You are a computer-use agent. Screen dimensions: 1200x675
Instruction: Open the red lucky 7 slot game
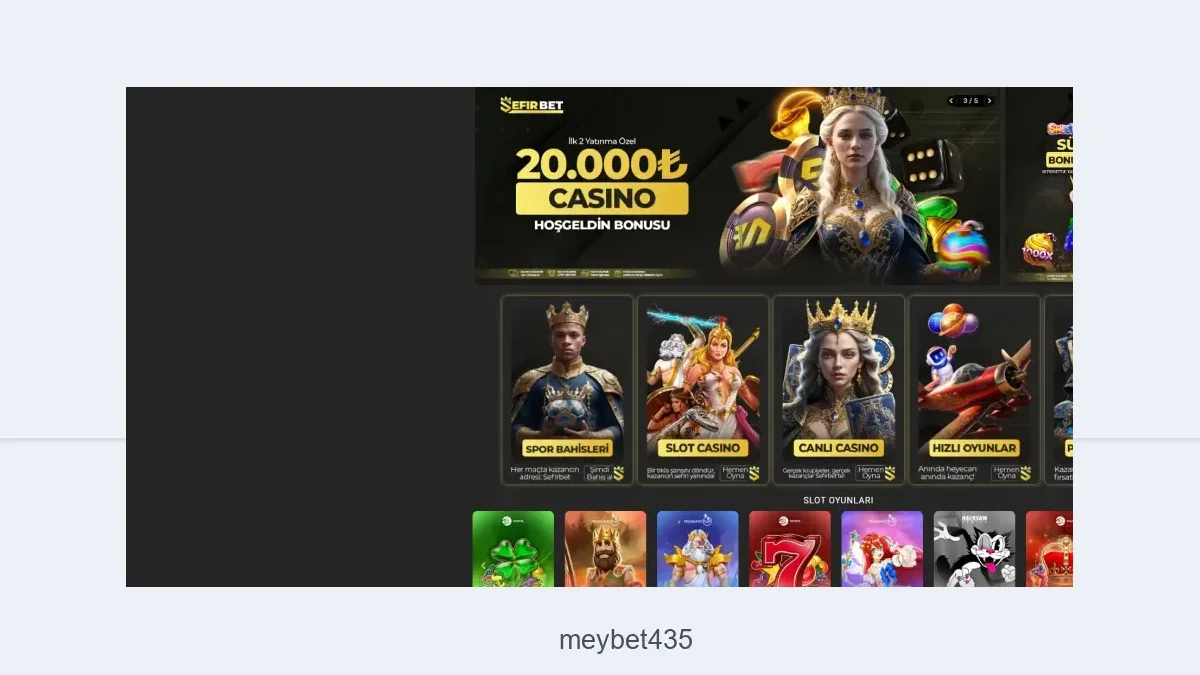790,549
